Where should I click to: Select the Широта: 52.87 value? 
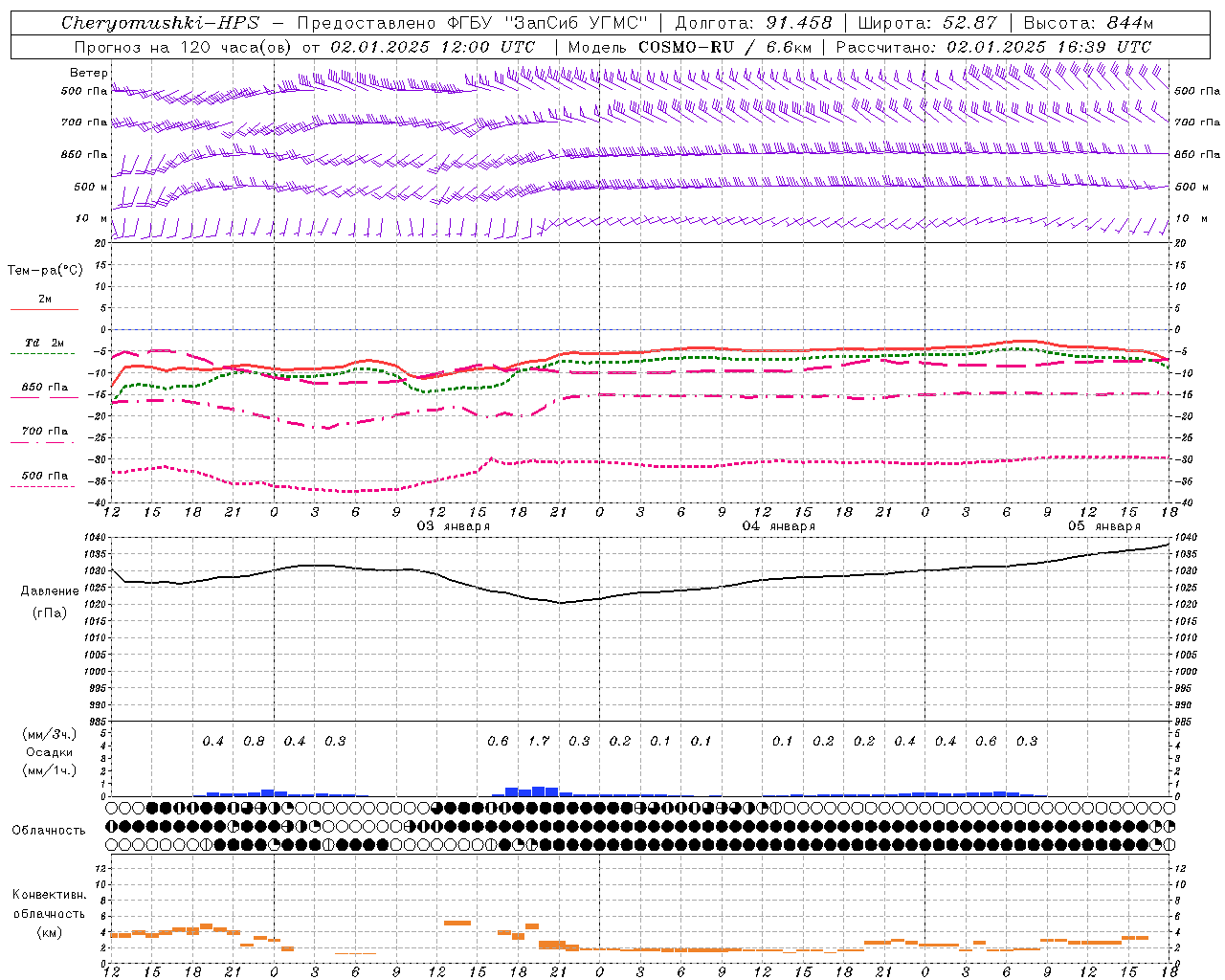[x=927, y=23]
